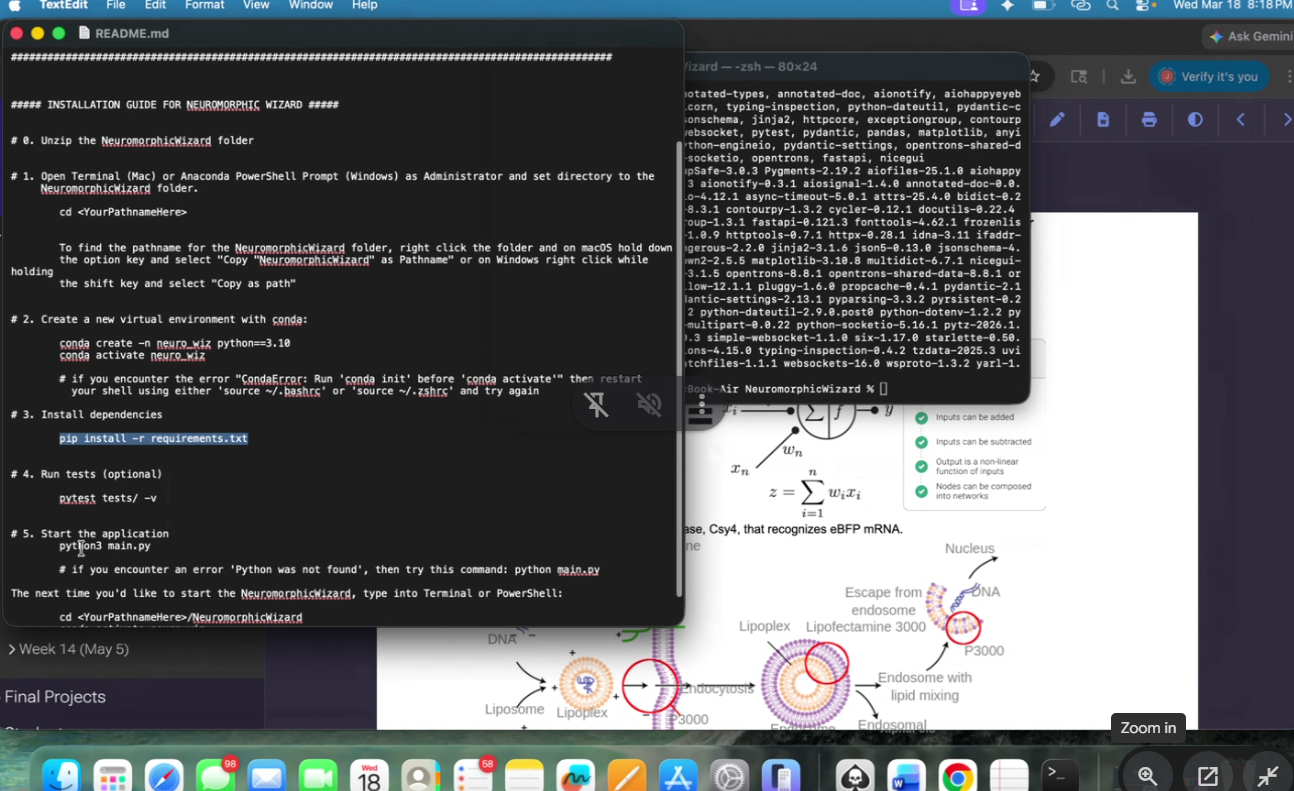Click the Chrome page search icon
The width and height of the screenshot is (1294, 791).
pyautogui.click(x=1079, y=76)
